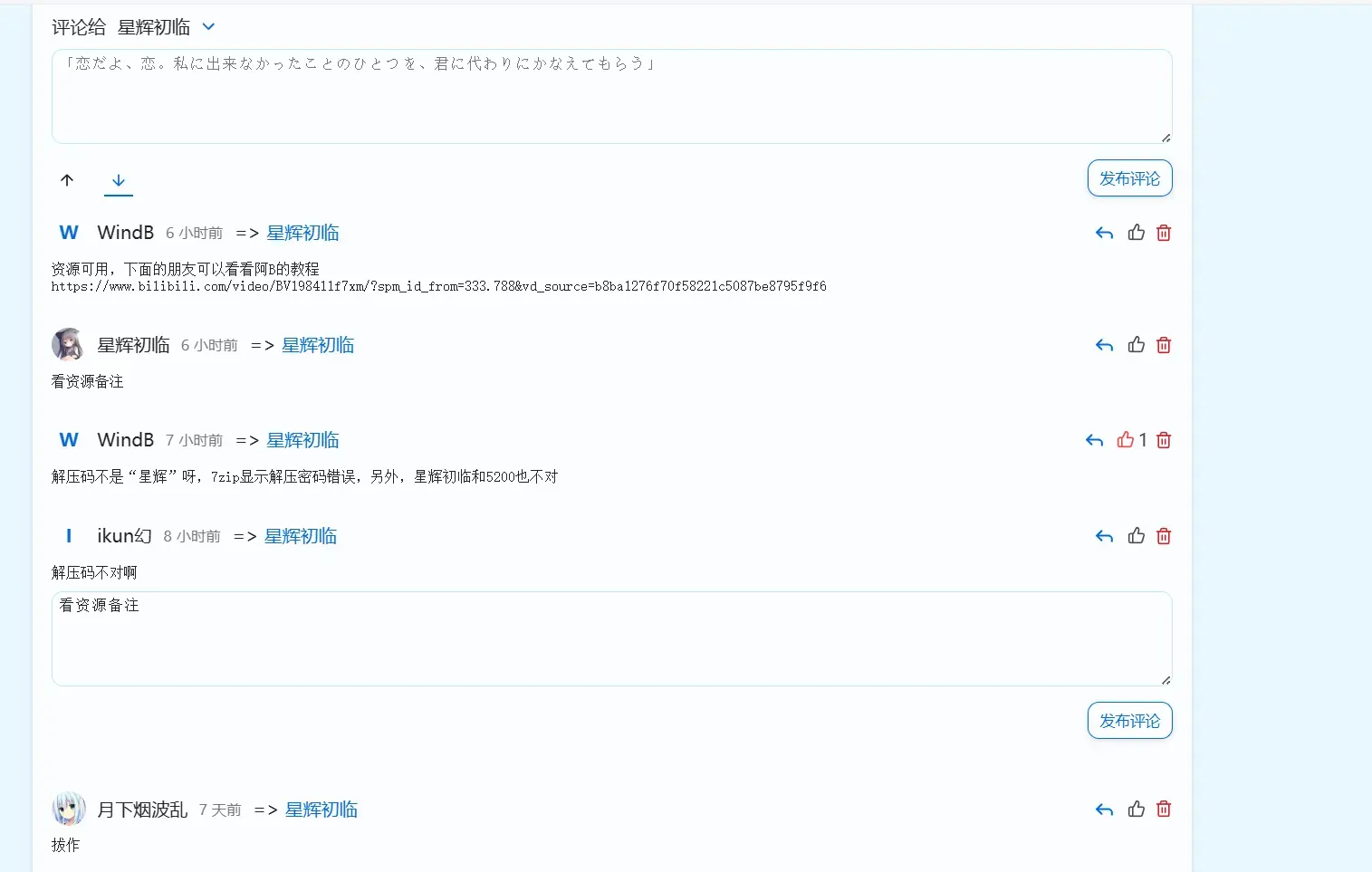Click ikun幻's letter avatar
This screenshot has width=1372, height=872.
pos(69,536)
